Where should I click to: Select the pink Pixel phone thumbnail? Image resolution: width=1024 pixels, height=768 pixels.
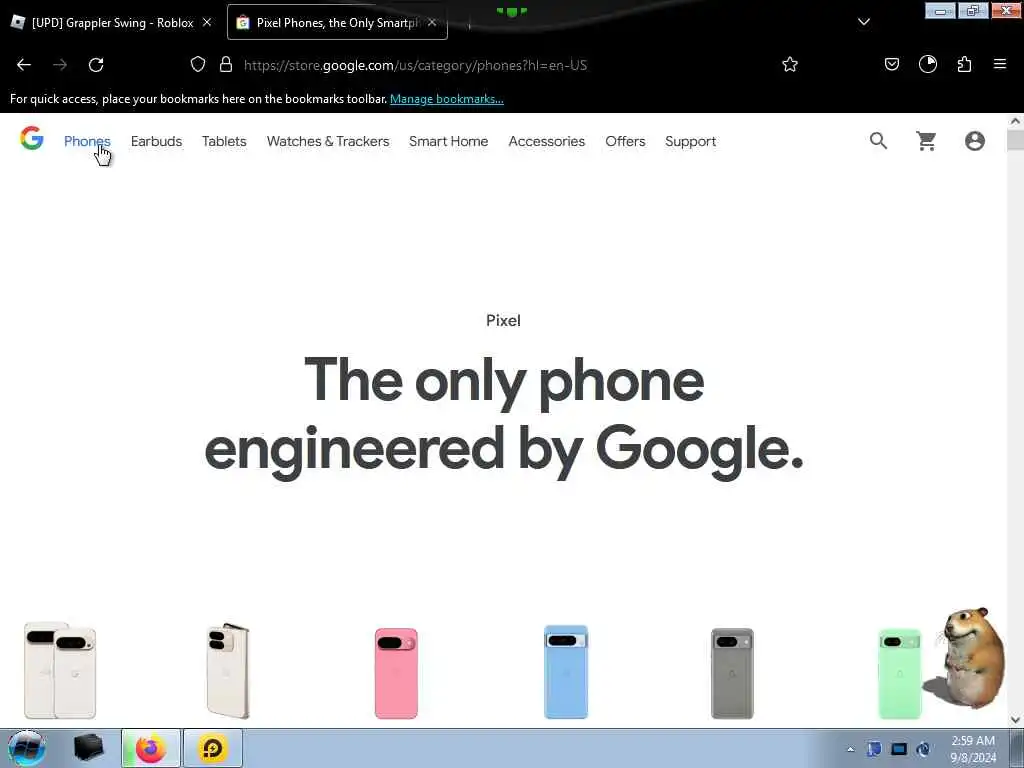click(396, 673)
